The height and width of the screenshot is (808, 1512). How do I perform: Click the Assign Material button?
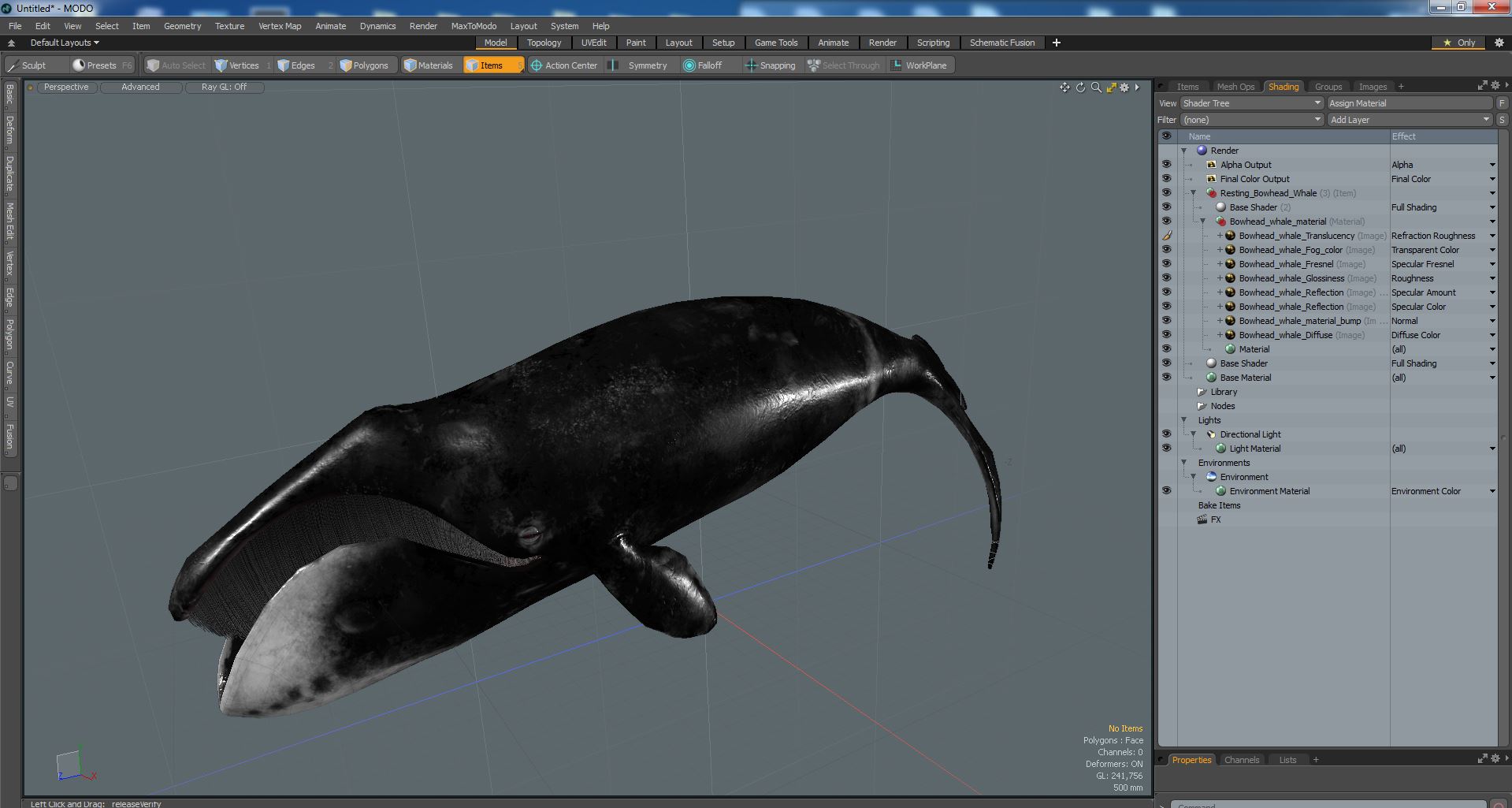[x=1410, y=103]
